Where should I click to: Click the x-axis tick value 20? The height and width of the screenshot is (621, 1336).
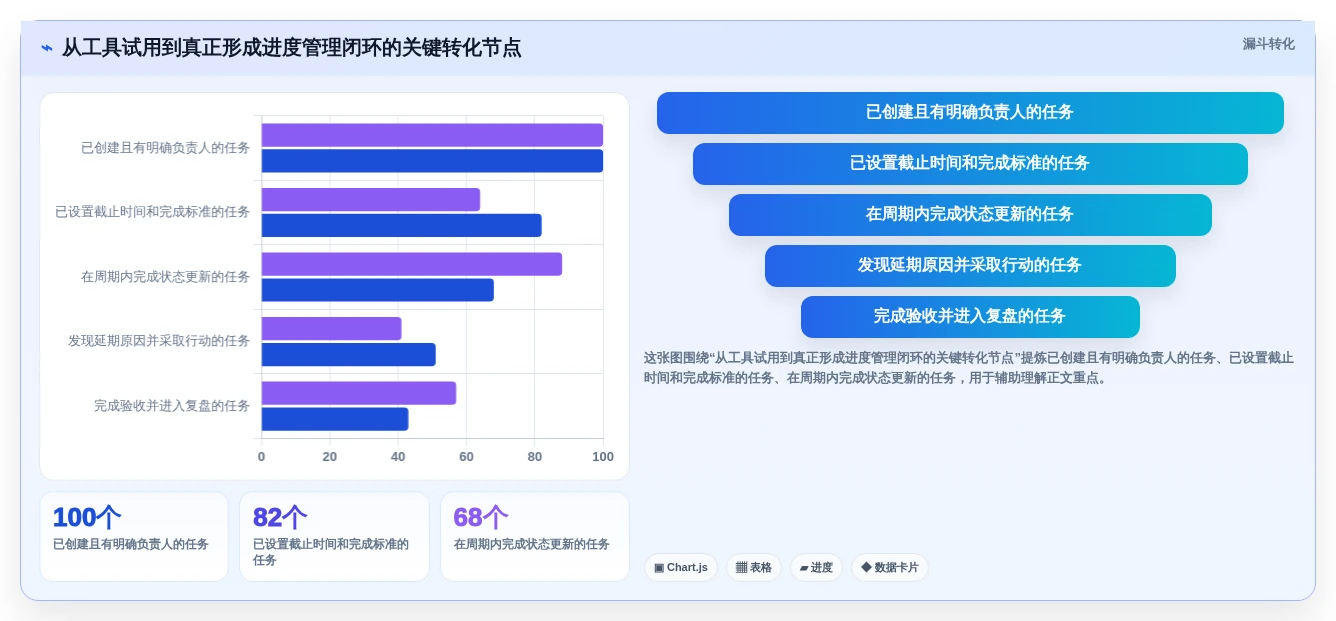coord(330,457)
